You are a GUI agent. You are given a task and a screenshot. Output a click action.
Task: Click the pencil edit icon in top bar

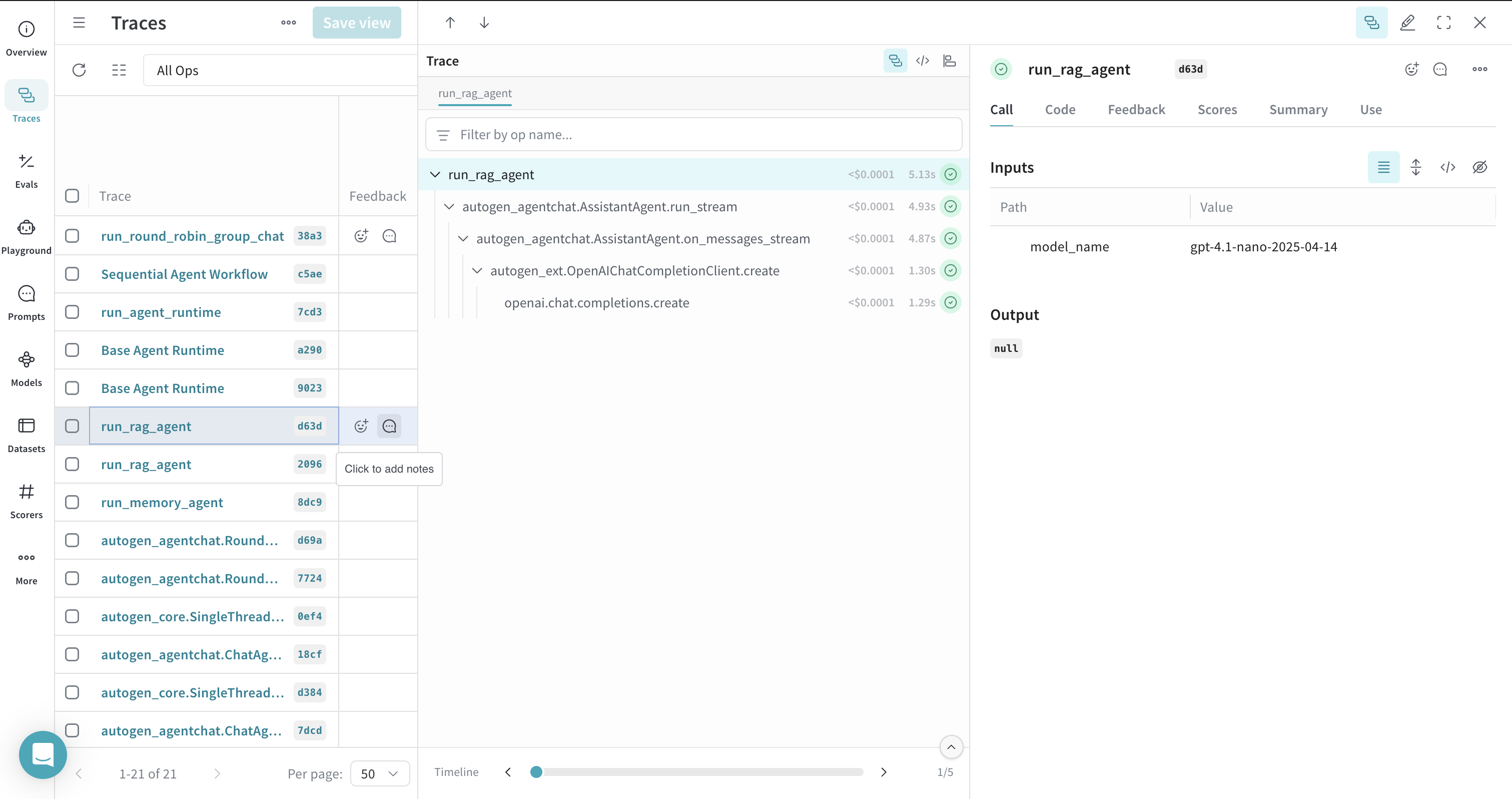click(1407, 23)
